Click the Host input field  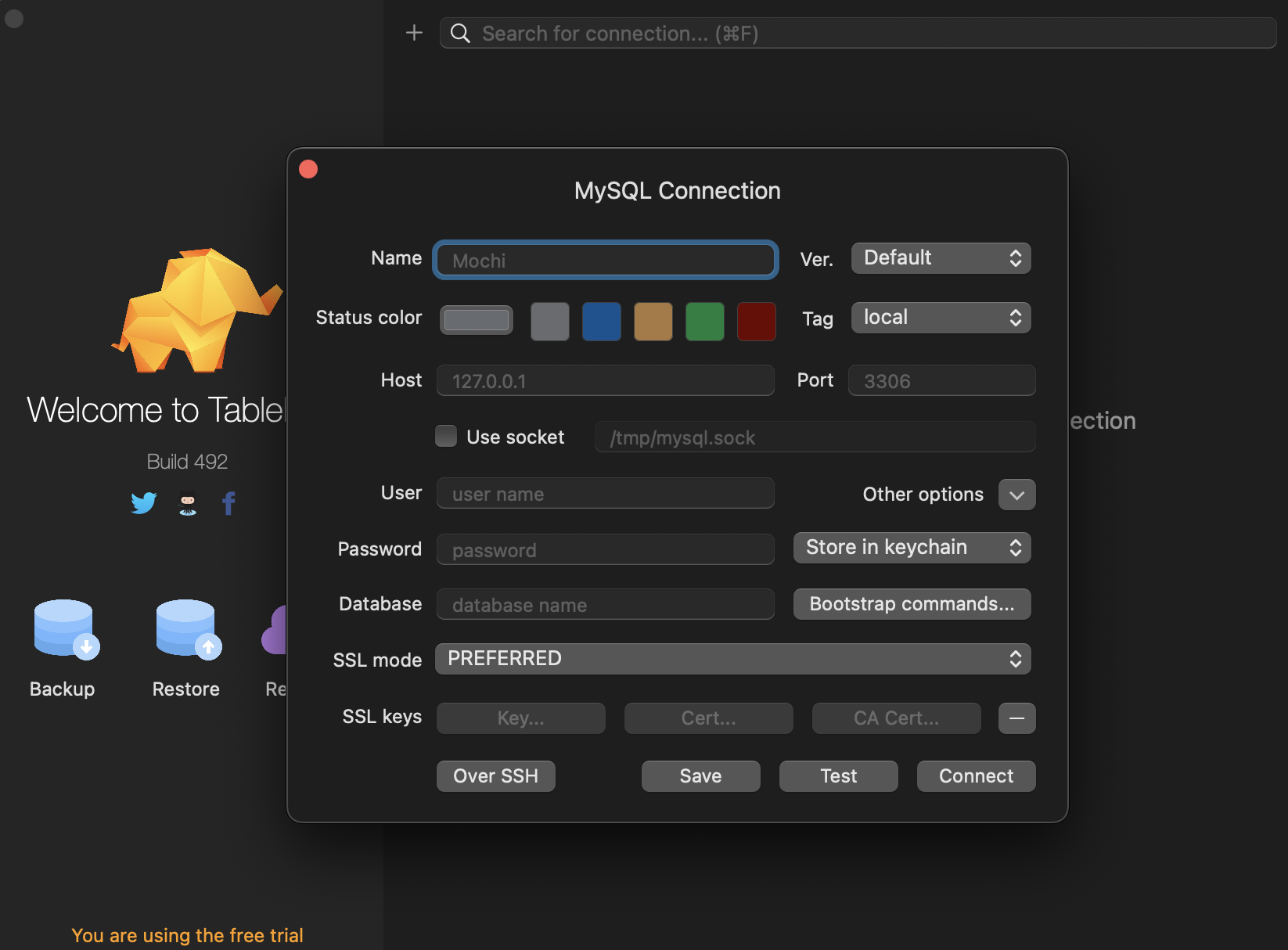(x=606, y=380)
